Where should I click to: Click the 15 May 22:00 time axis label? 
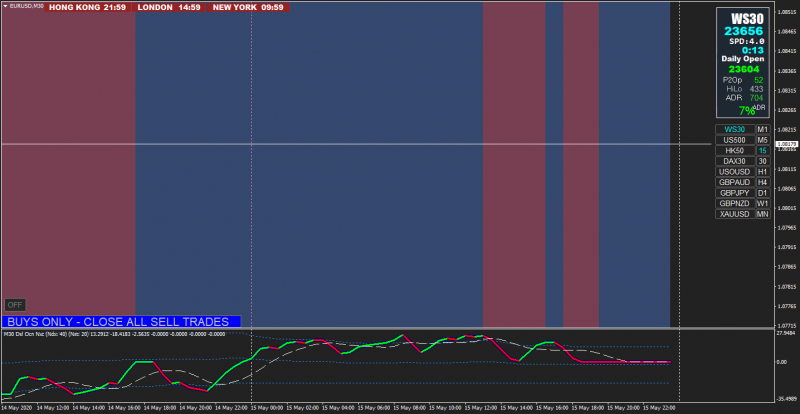661,408
